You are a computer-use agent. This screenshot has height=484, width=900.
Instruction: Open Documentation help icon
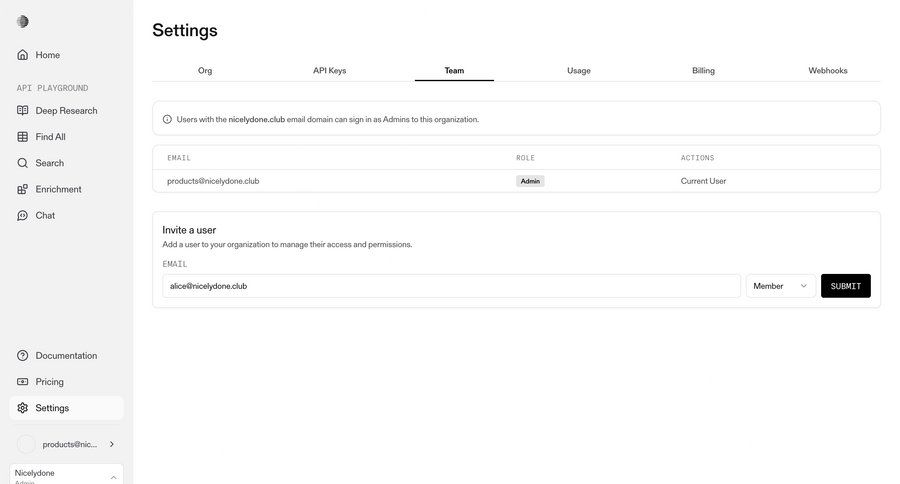(x=23, y=356)
